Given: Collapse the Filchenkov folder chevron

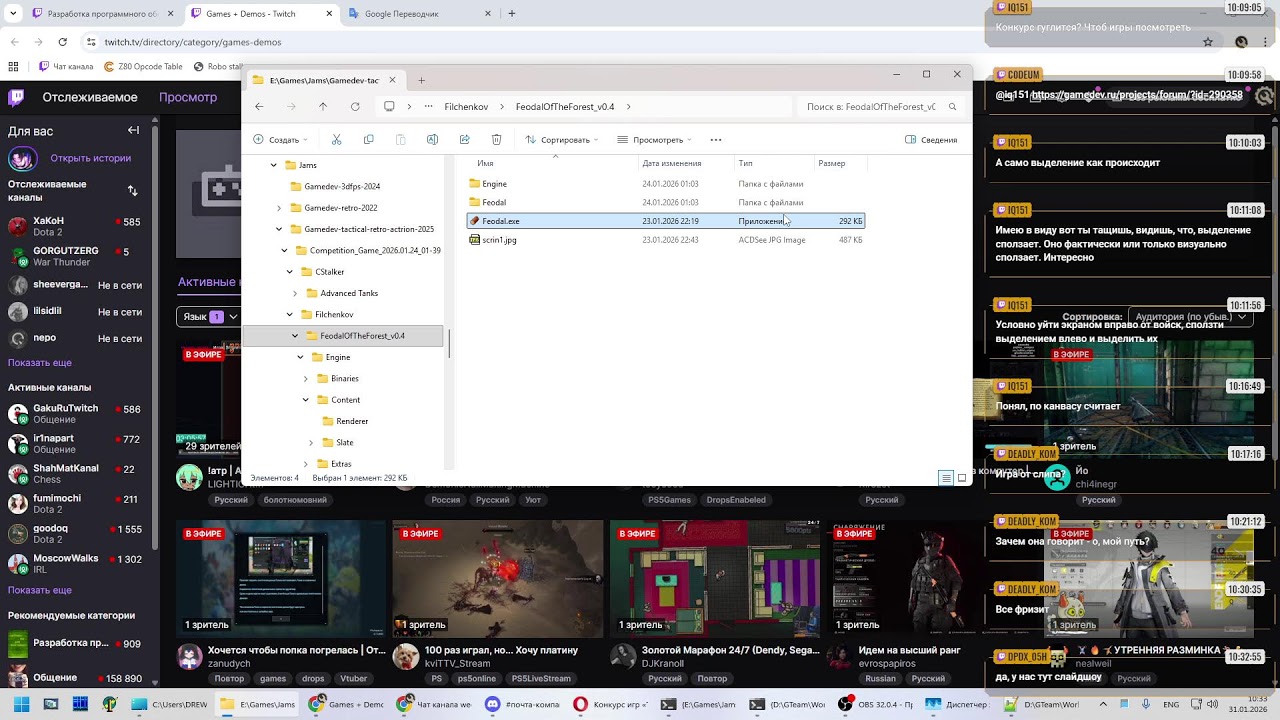Looking at the screenshot, I should (x=290, y=315).
